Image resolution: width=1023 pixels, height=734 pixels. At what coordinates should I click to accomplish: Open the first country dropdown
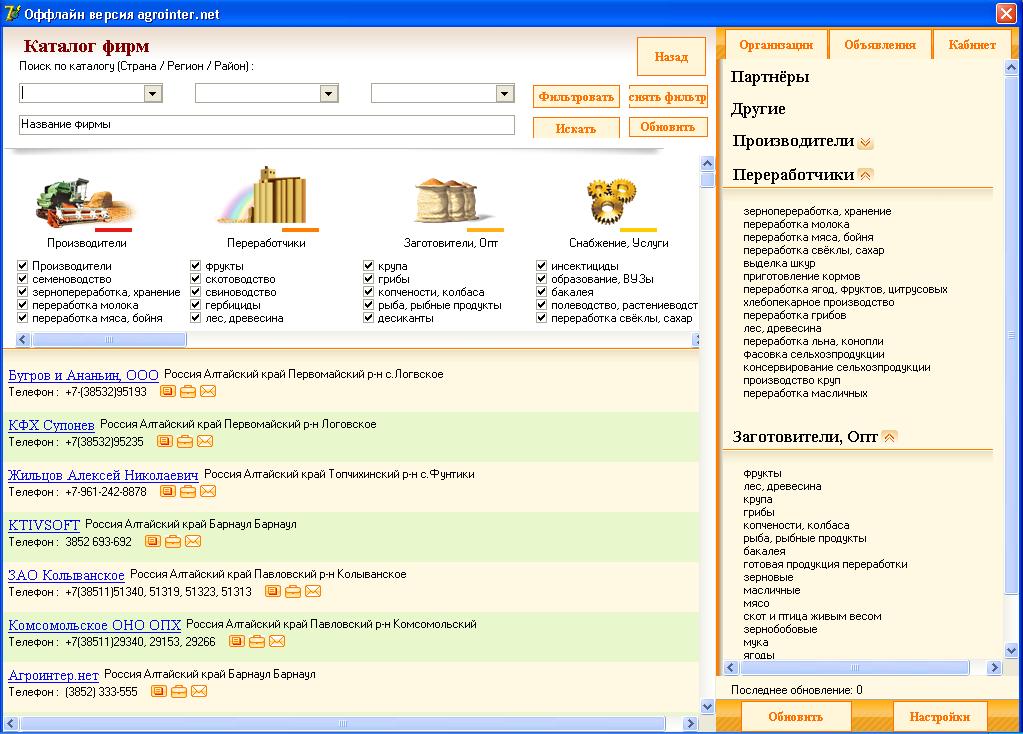click(153, 93)
